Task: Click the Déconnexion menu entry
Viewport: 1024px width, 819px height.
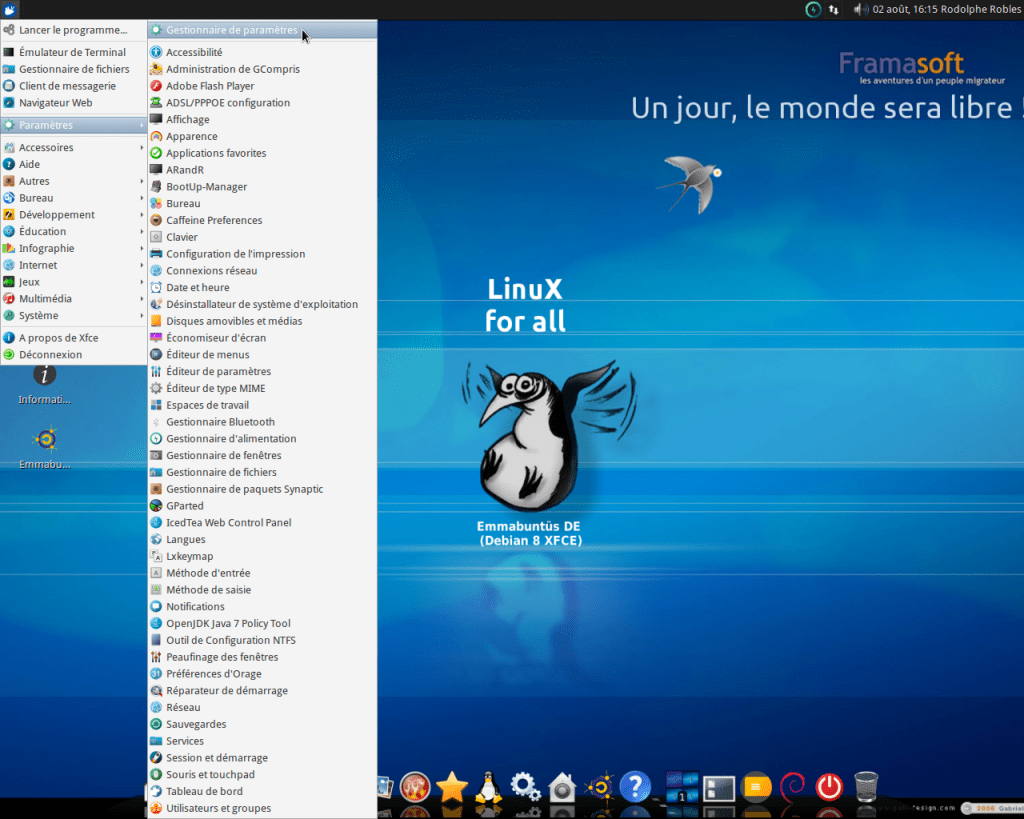Action: [x=50, y=354]
